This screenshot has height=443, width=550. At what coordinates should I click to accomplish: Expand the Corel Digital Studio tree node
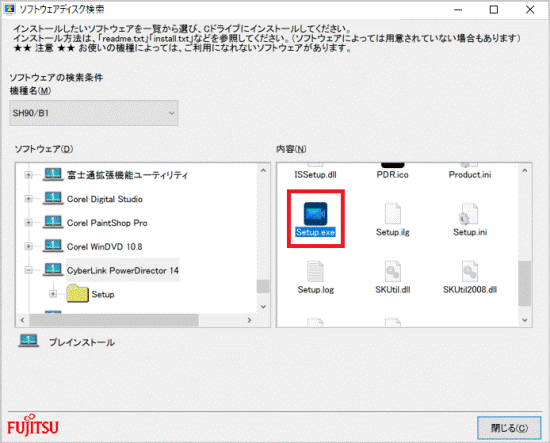point(28,199)
